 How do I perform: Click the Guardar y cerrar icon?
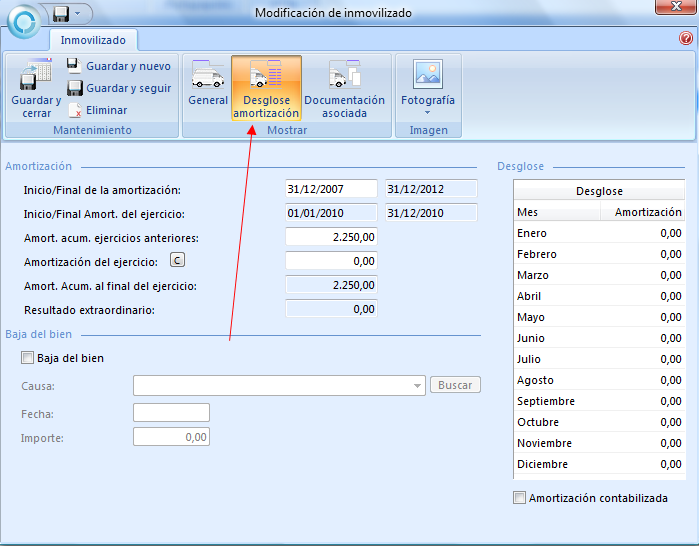tap(36, 76)
